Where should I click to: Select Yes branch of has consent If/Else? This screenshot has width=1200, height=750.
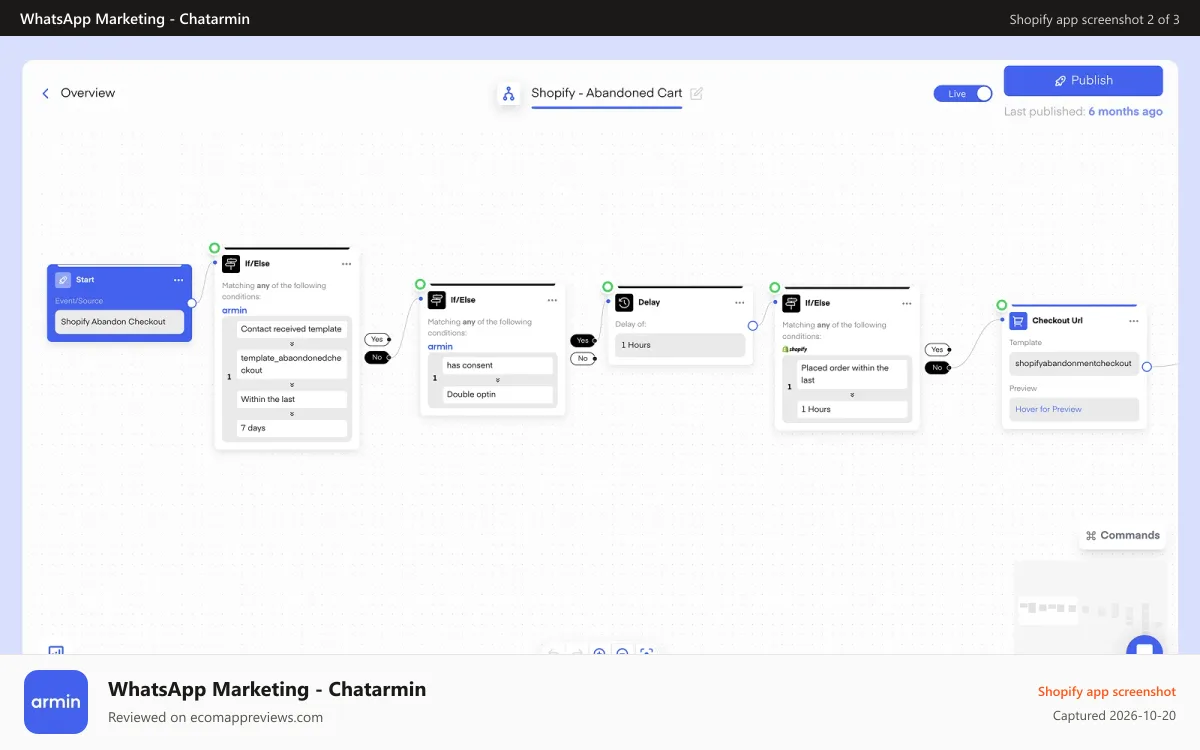[x=583, y=340]
